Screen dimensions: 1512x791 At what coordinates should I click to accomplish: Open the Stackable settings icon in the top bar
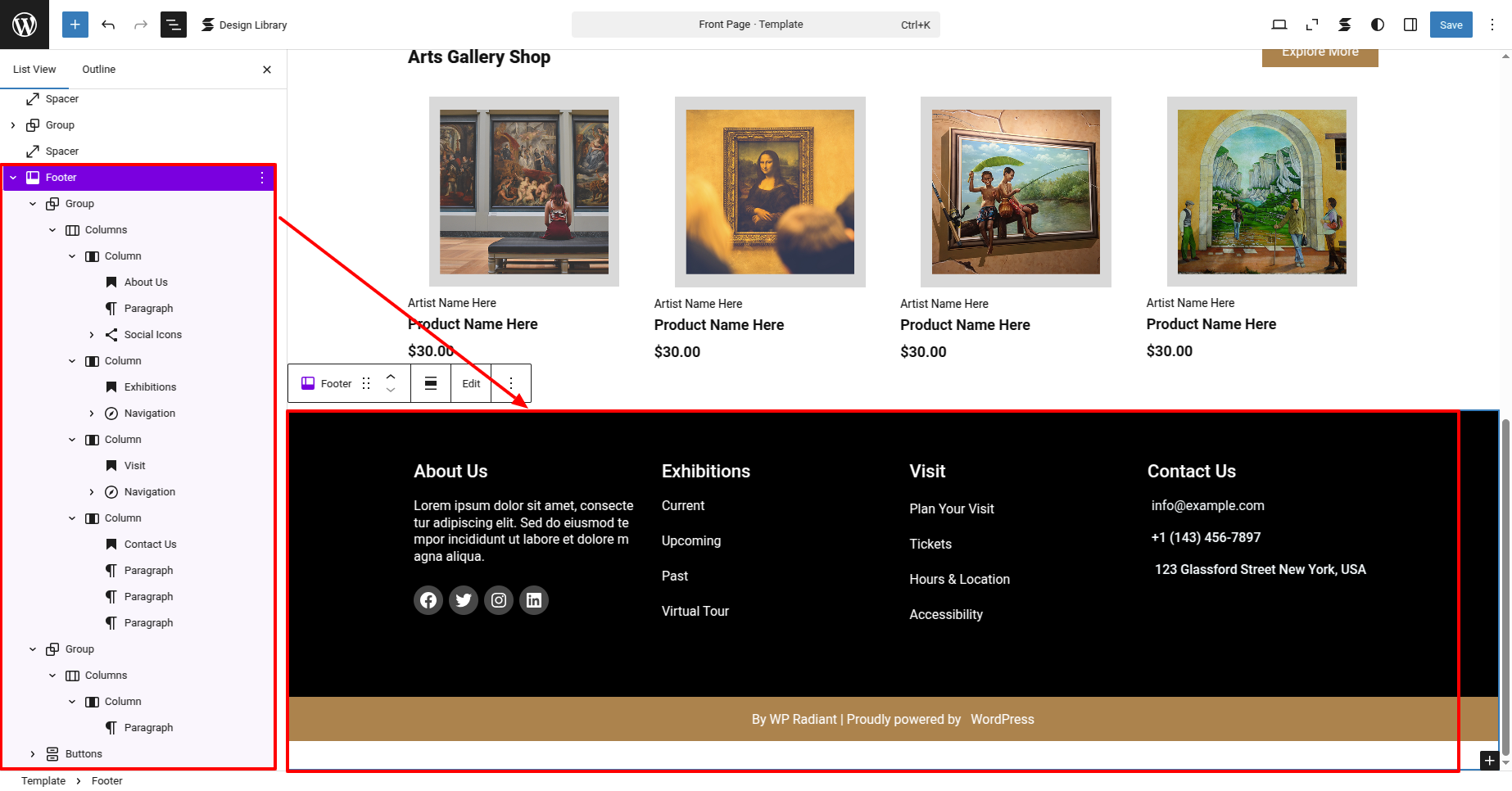1345,25
